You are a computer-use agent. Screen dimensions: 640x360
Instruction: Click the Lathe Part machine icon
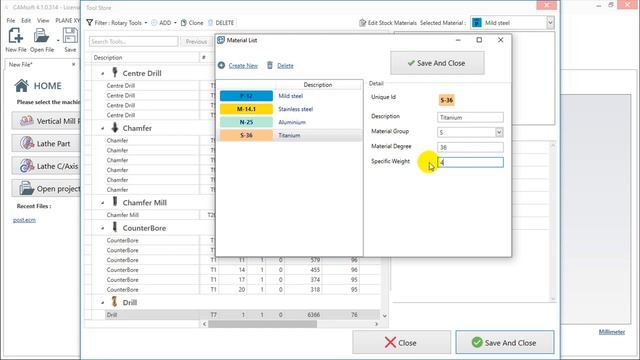27,143
